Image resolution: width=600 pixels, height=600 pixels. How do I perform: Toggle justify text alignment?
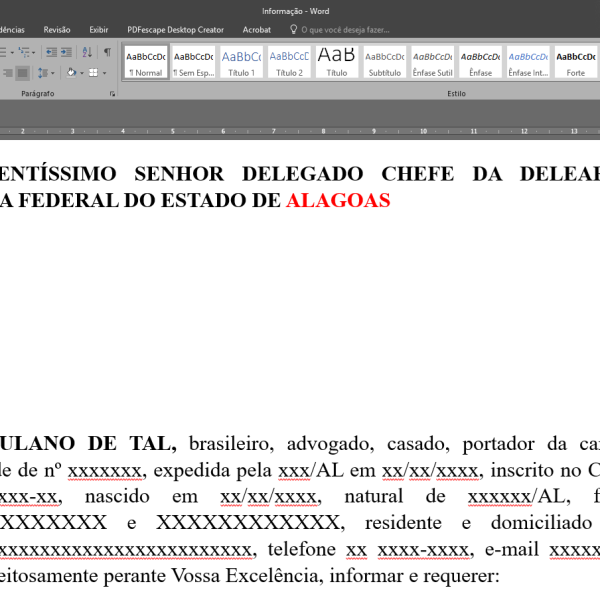pyautogui.click(x=23, y=73)
